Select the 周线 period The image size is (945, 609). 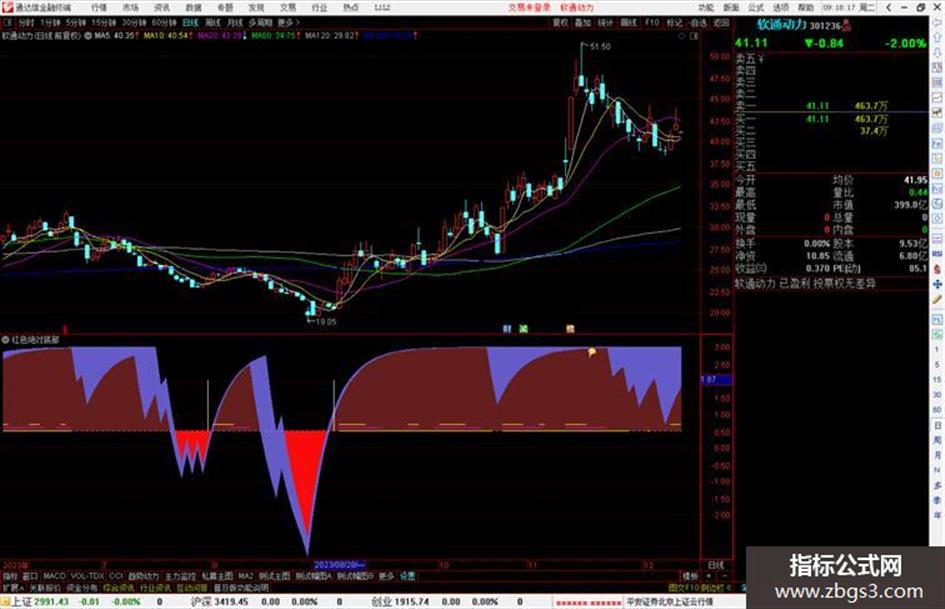click(213, 22)
